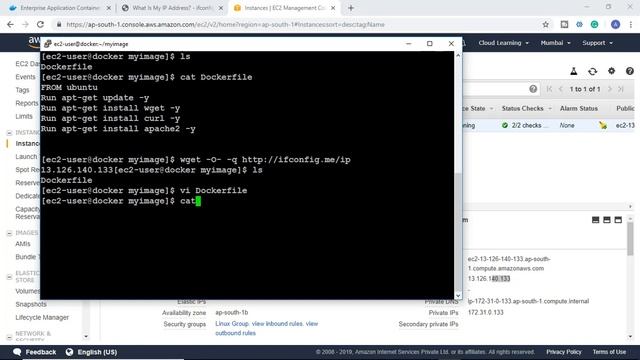Sort by Instance State column header
640x360 pixels.
[x=479, y=108]
